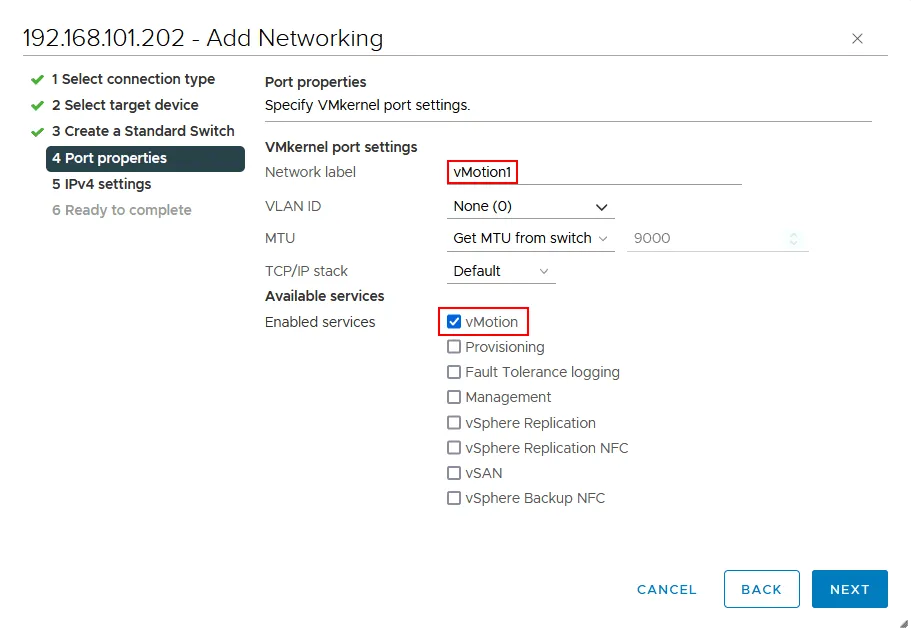The height and width of the screenshot is (630, 911).
Task: Increase MTU value with the spinner arrow
Action: (x=795, y=234)
